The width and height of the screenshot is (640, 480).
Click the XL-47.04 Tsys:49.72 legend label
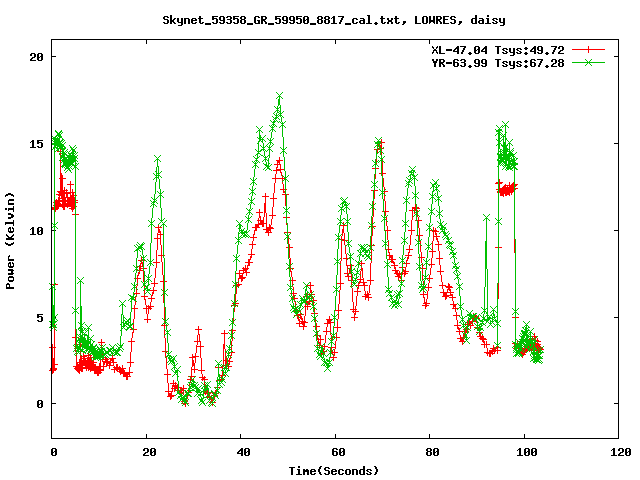pyautogui.click(x=498, y=50)
